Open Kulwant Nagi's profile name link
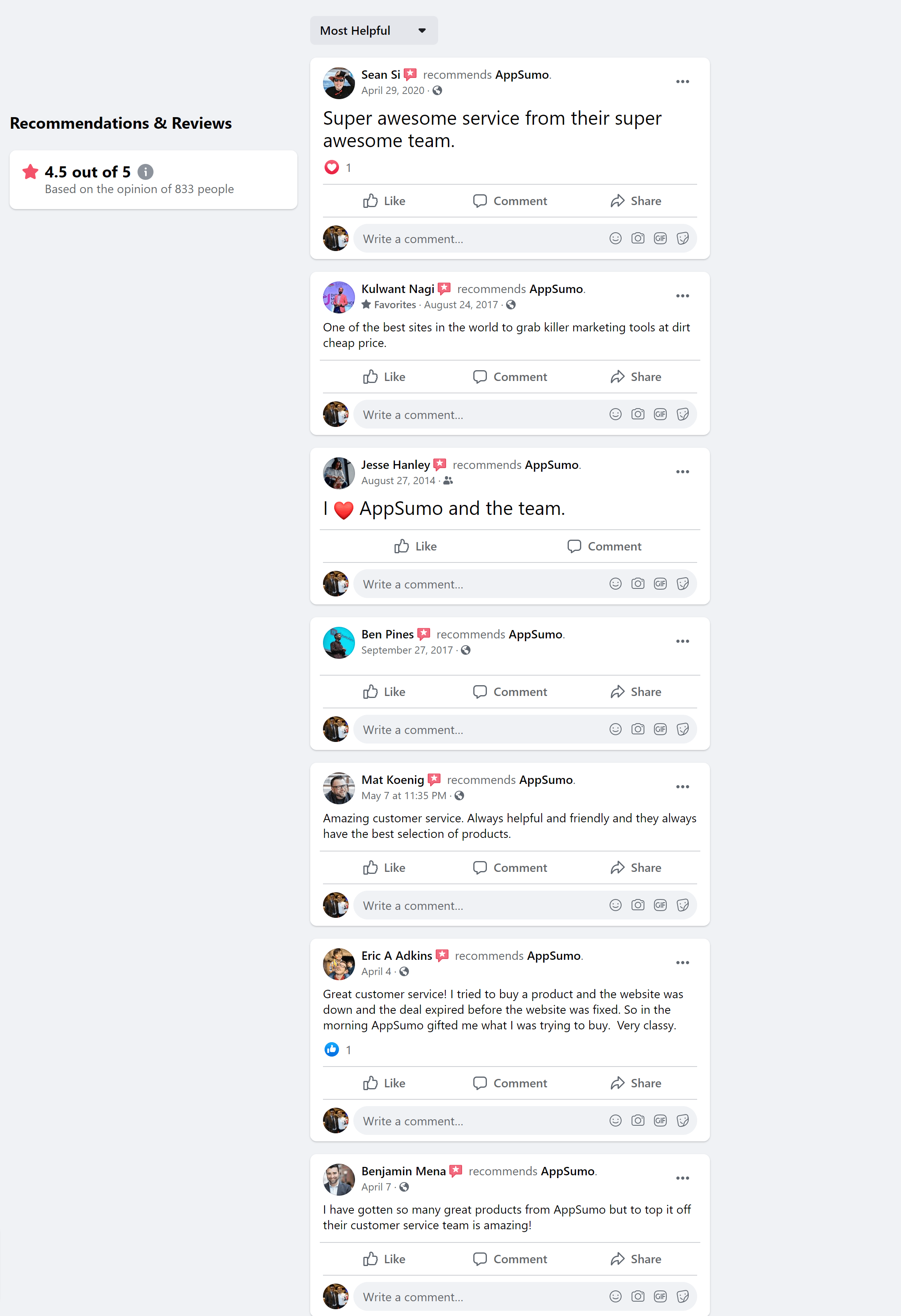 pos(398,289)
